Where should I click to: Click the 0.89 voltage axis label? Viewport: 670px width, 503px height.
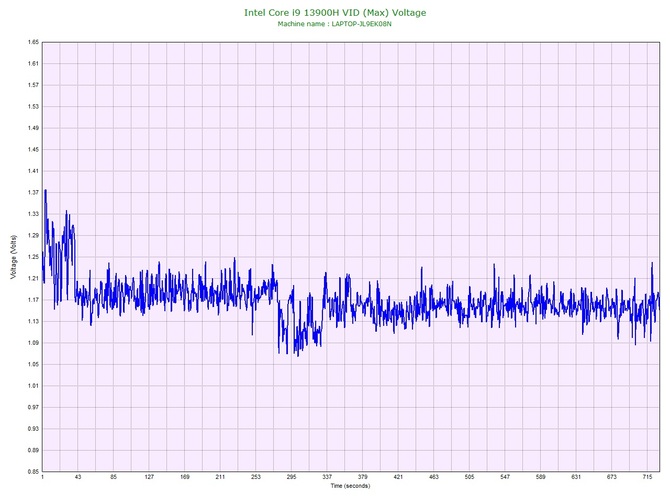pyautogui.click(x=33, y=450)
